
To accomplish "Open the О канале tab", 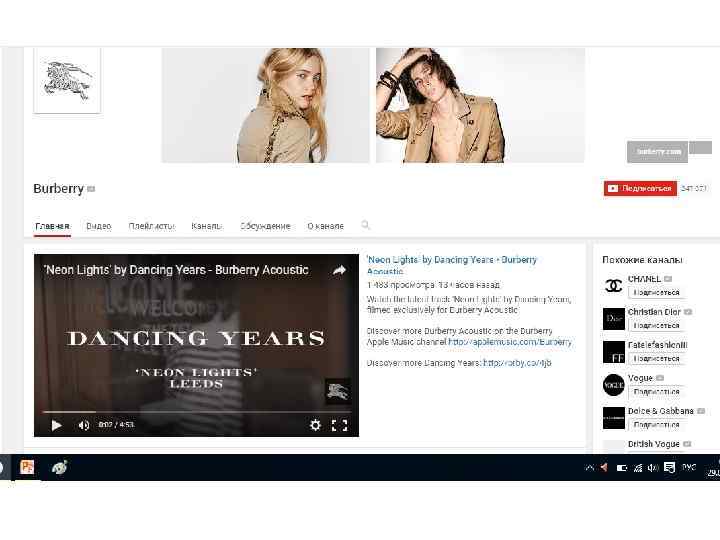I will (326, 226).
